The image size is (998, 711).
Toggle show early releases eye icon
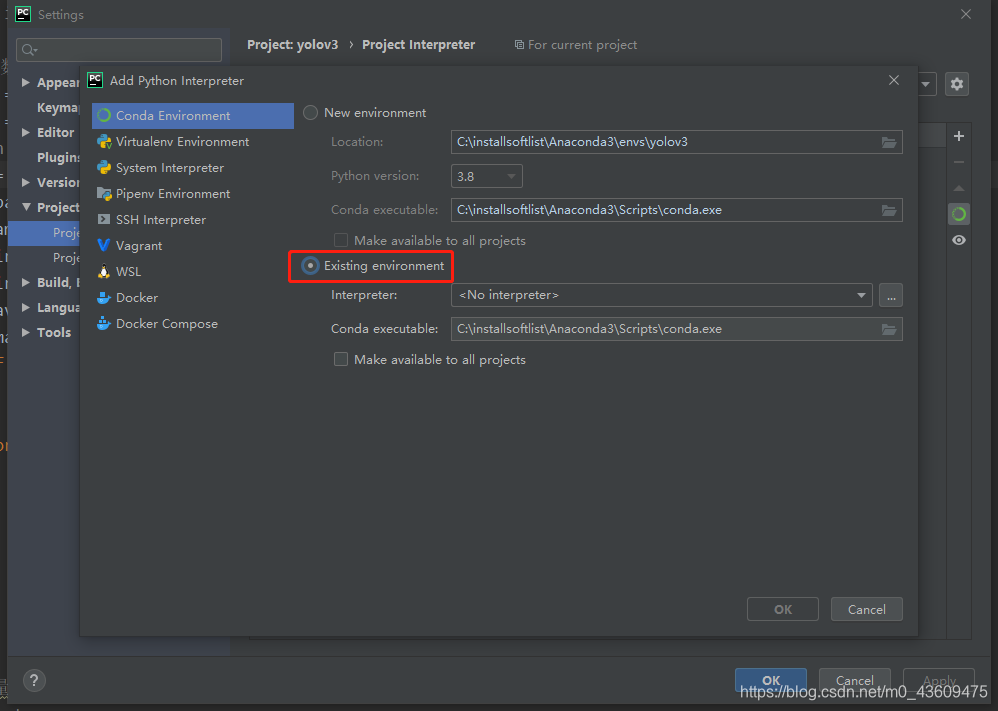[x=959, y=241]
